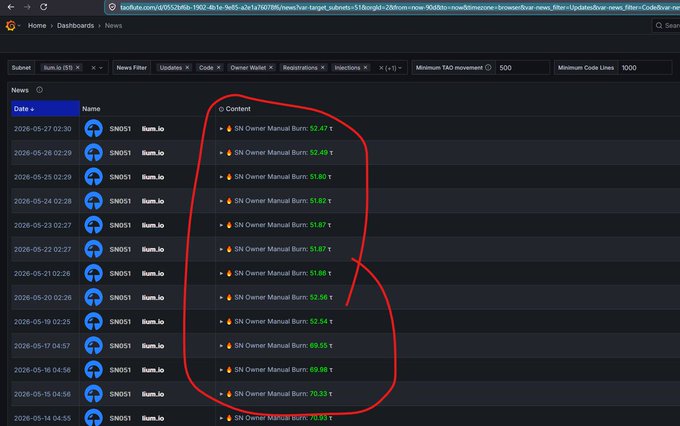This screenshot has width=680, height=426.
Task: Open the Grafana logo menu
Action: point(11,26)
